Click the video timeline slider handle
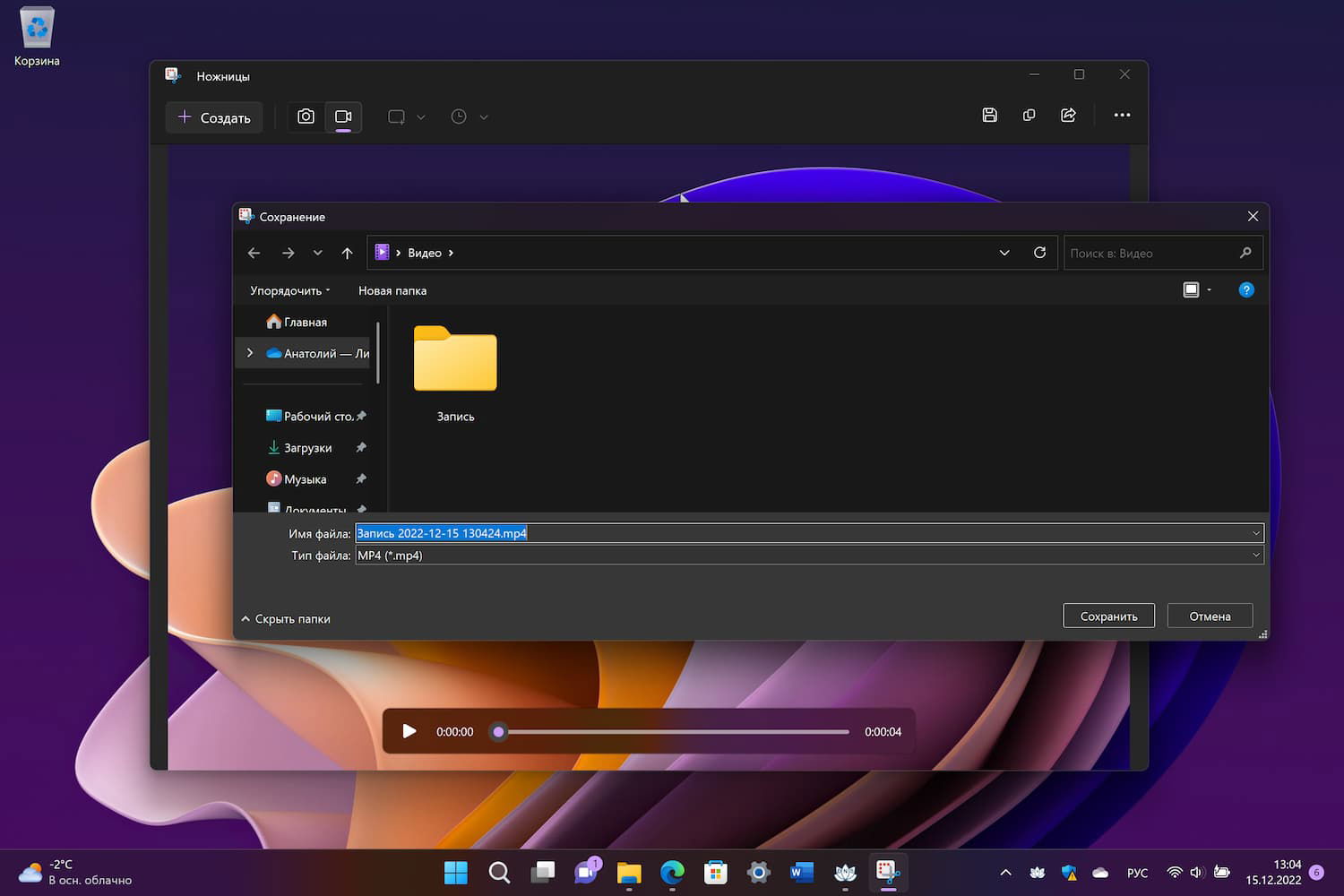1344x896 pixels. tap(499, 732)
